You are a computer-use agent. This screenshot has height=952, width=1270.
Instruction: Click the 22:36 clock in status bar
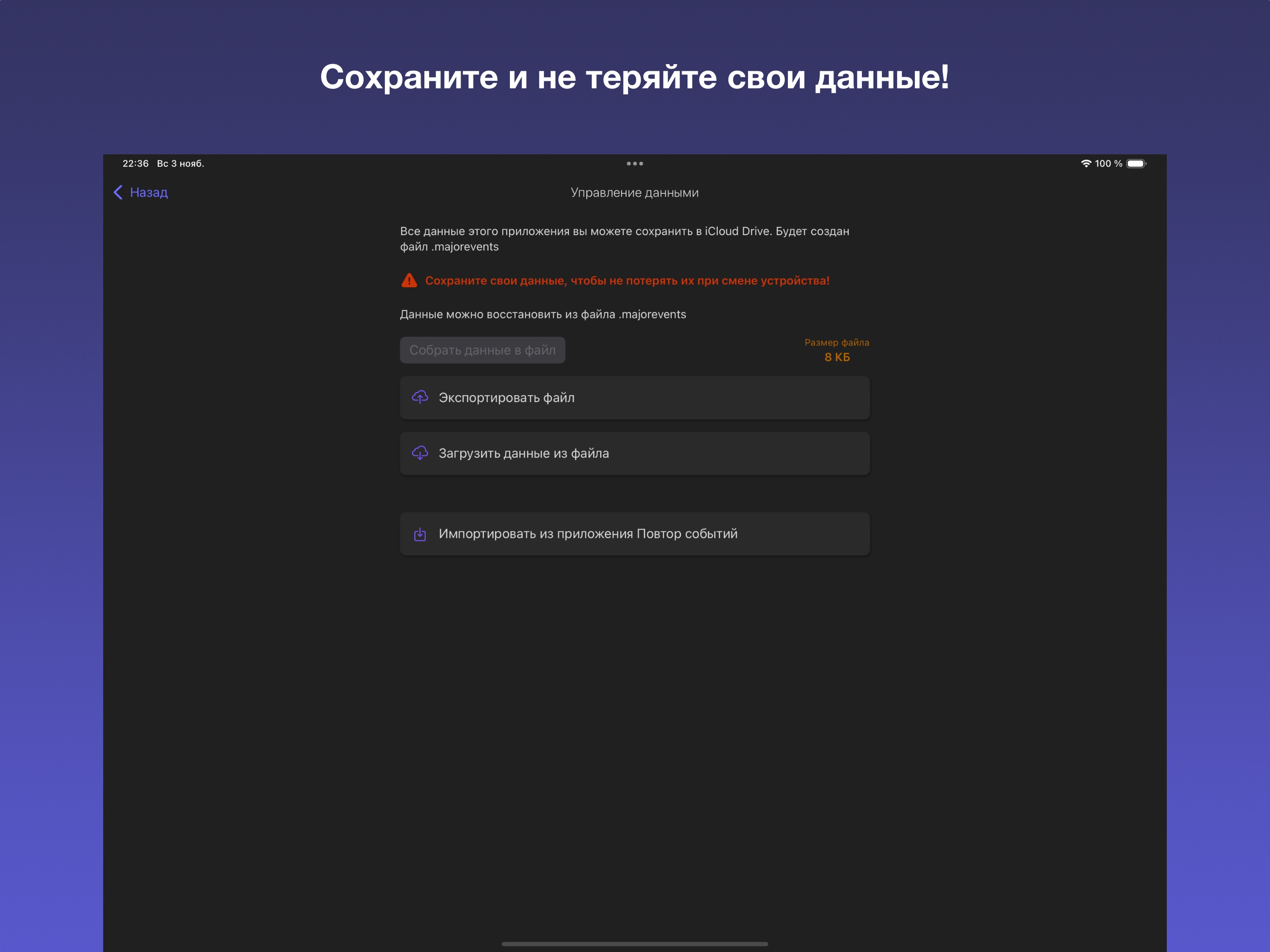135,164
